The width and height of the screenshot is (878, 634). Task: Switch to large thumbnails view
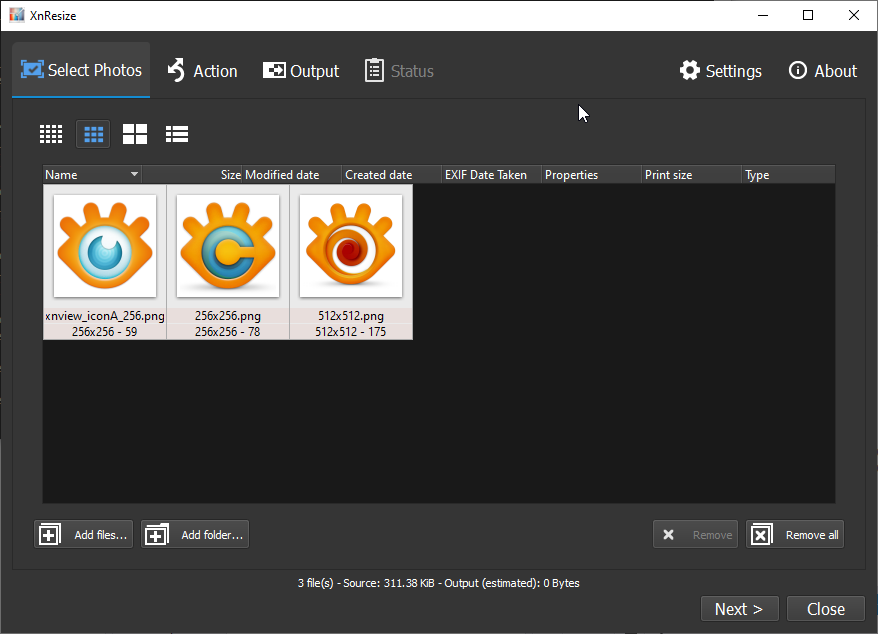(135, 133)
